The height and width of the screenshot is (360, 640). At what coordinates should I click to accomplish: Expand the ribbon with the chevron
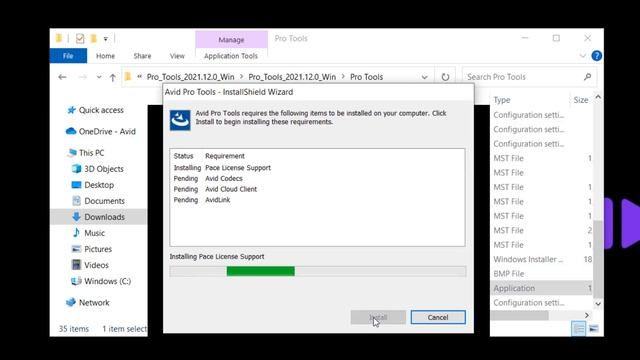point(582,56)
